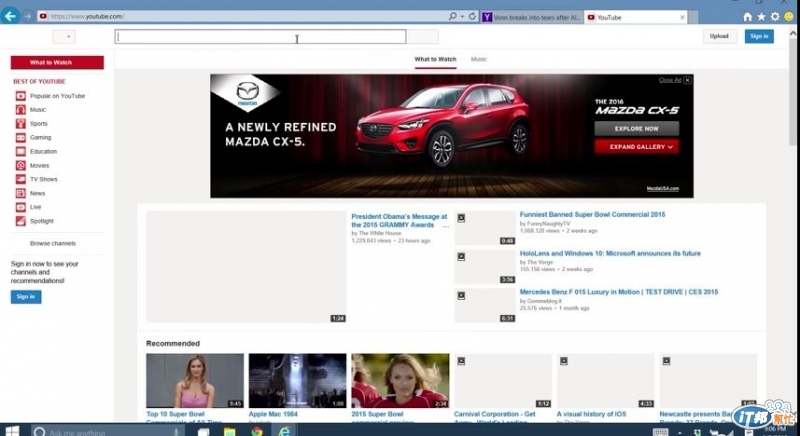Screen dimensions: 800x436
Task: Click the browser forward arrow
Action: (x=28, y=16)
